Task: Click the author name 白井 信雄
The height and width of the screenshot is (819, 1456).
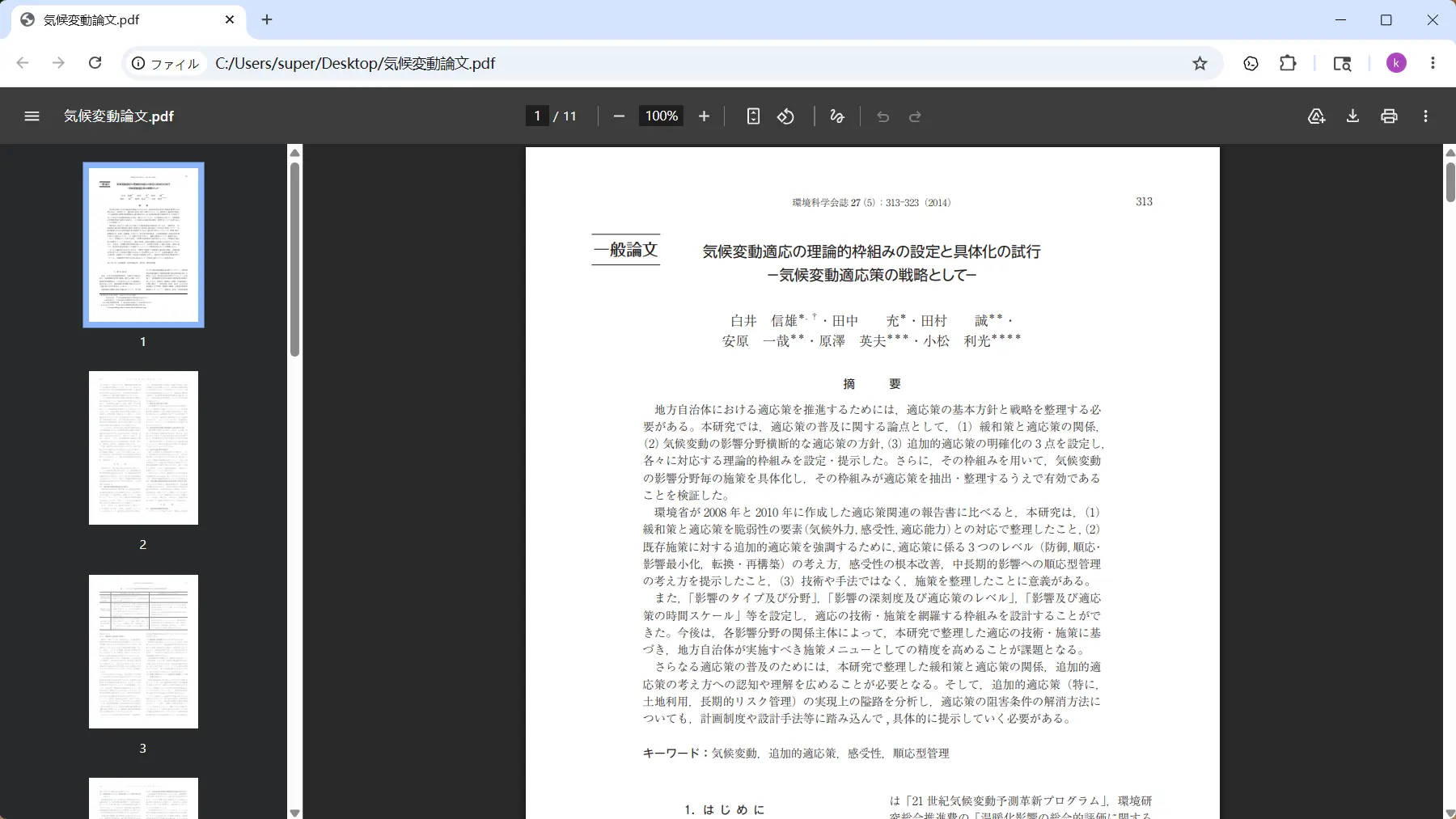Action: pos(764,321)
